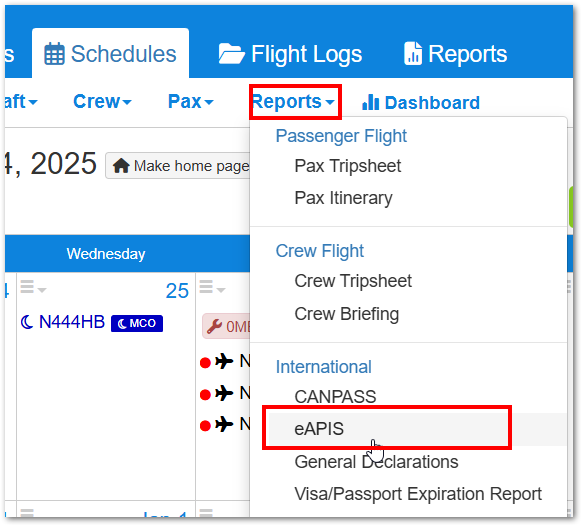Expand the Pax dropdown menu
Screen dimensions: 582x526
(191, 101)
